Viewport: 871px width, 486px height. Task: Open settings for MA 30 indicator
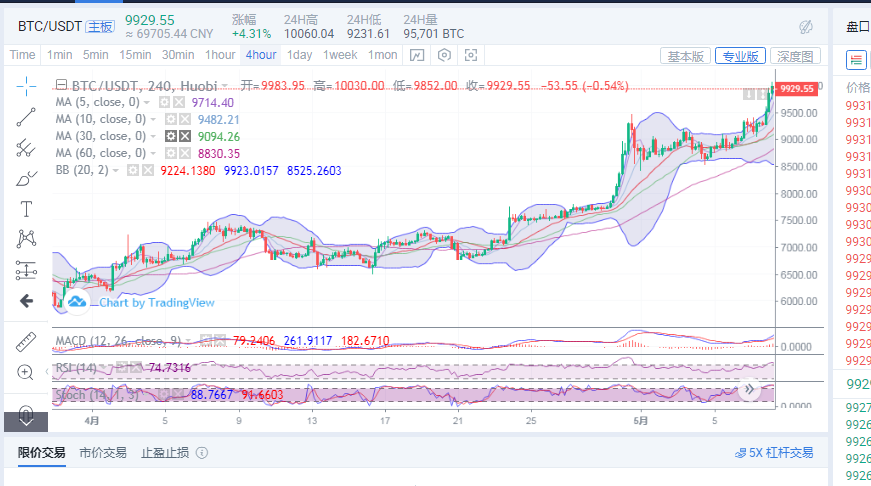(171, 136)
